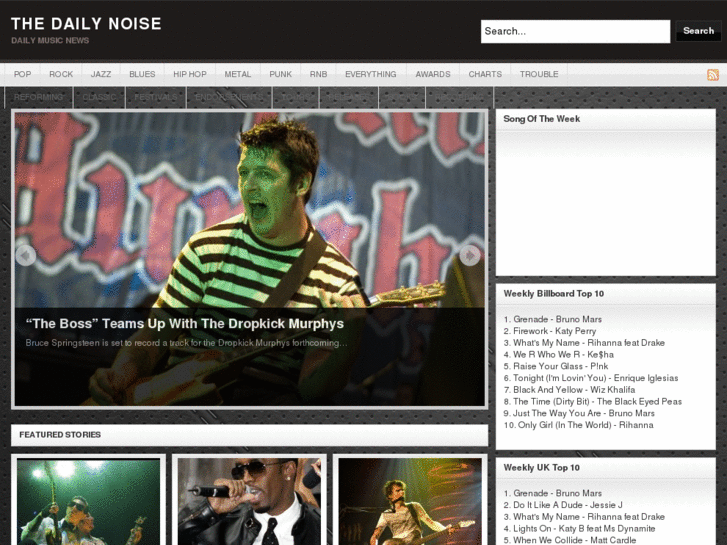Focus the Search input field
Image resolution: width=727 pixels, height=545 pixels.
(x=575, y=32)
